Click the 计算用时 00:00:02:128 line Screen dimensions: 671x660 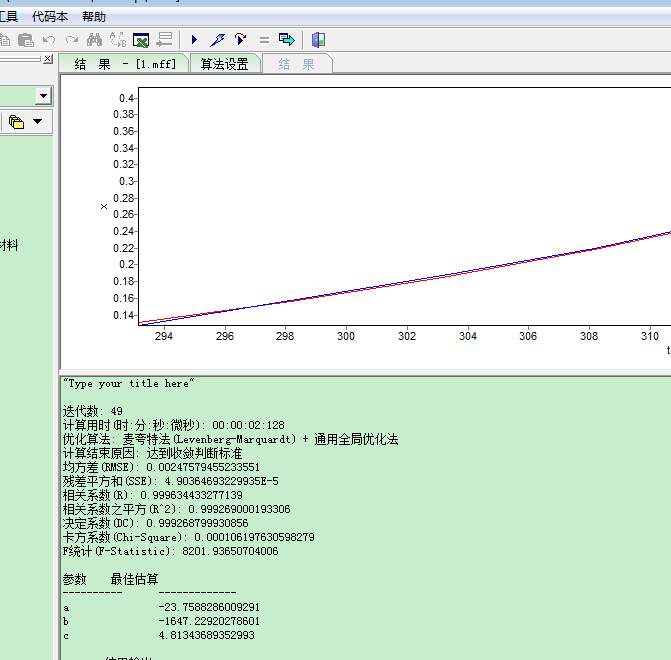pyautogui.click(x=174, y=425)
